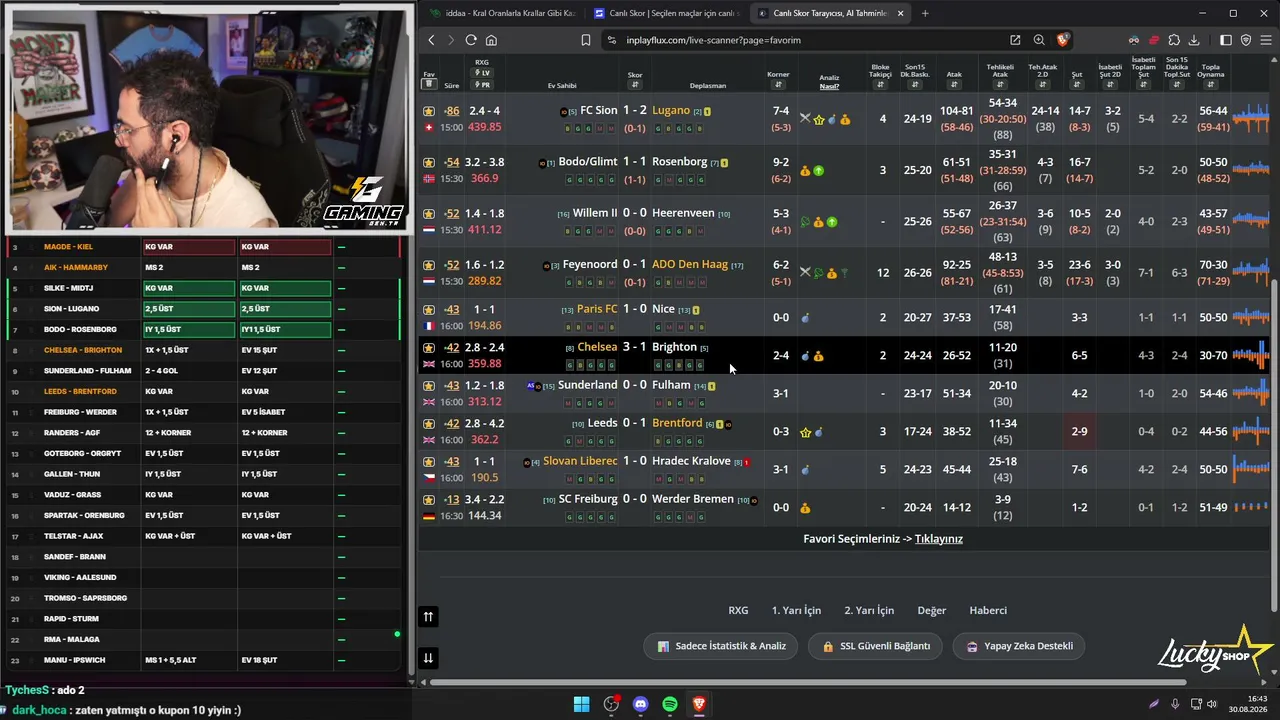This screenshot has width=1280, height=720.
Task: Remove Paris FC vs Nice from favorites
Action: (x=429, y=310)
